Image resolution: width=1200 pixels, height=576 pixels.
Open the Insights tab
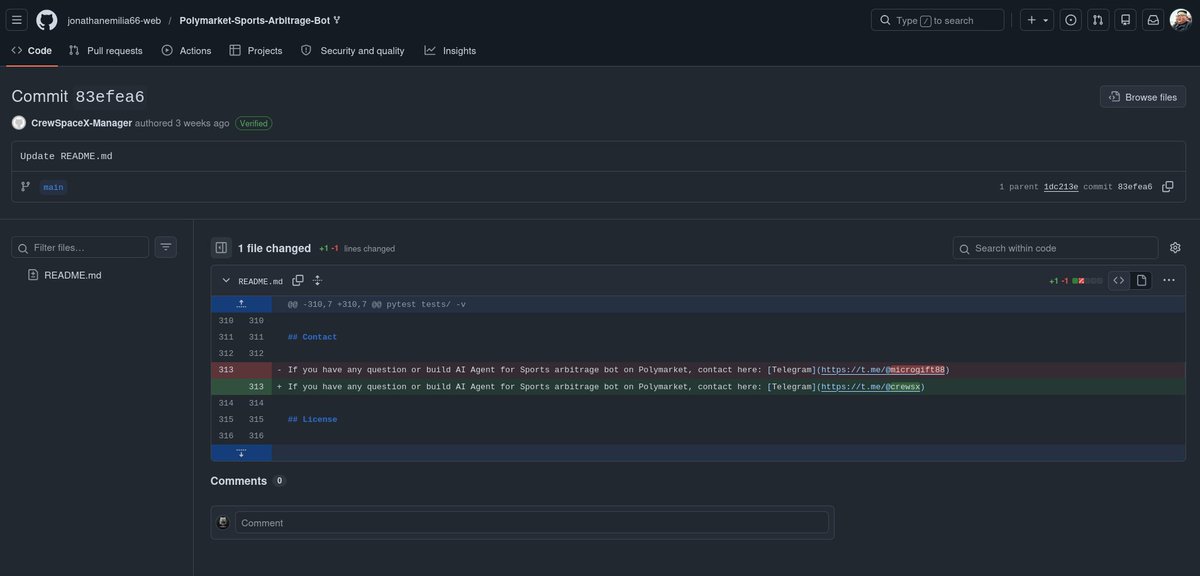click(x=450, y=50)
